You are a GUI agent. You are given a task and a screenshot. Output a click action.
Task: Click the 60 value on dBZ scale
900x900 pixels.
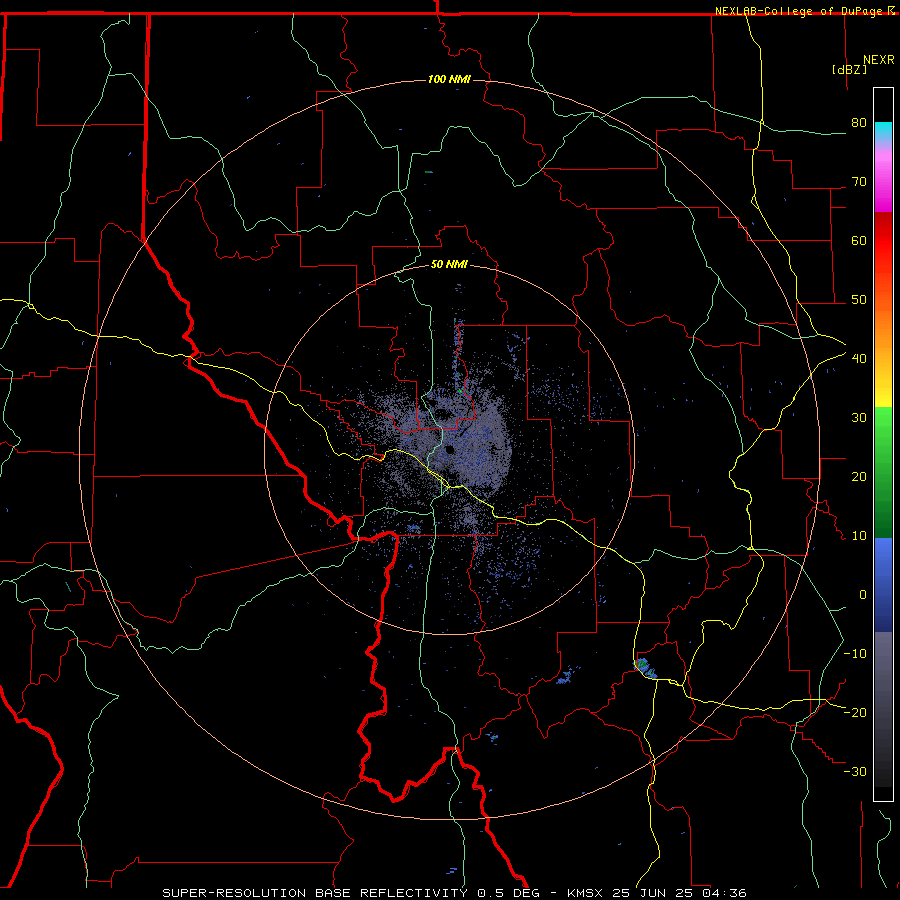point(859,240)
